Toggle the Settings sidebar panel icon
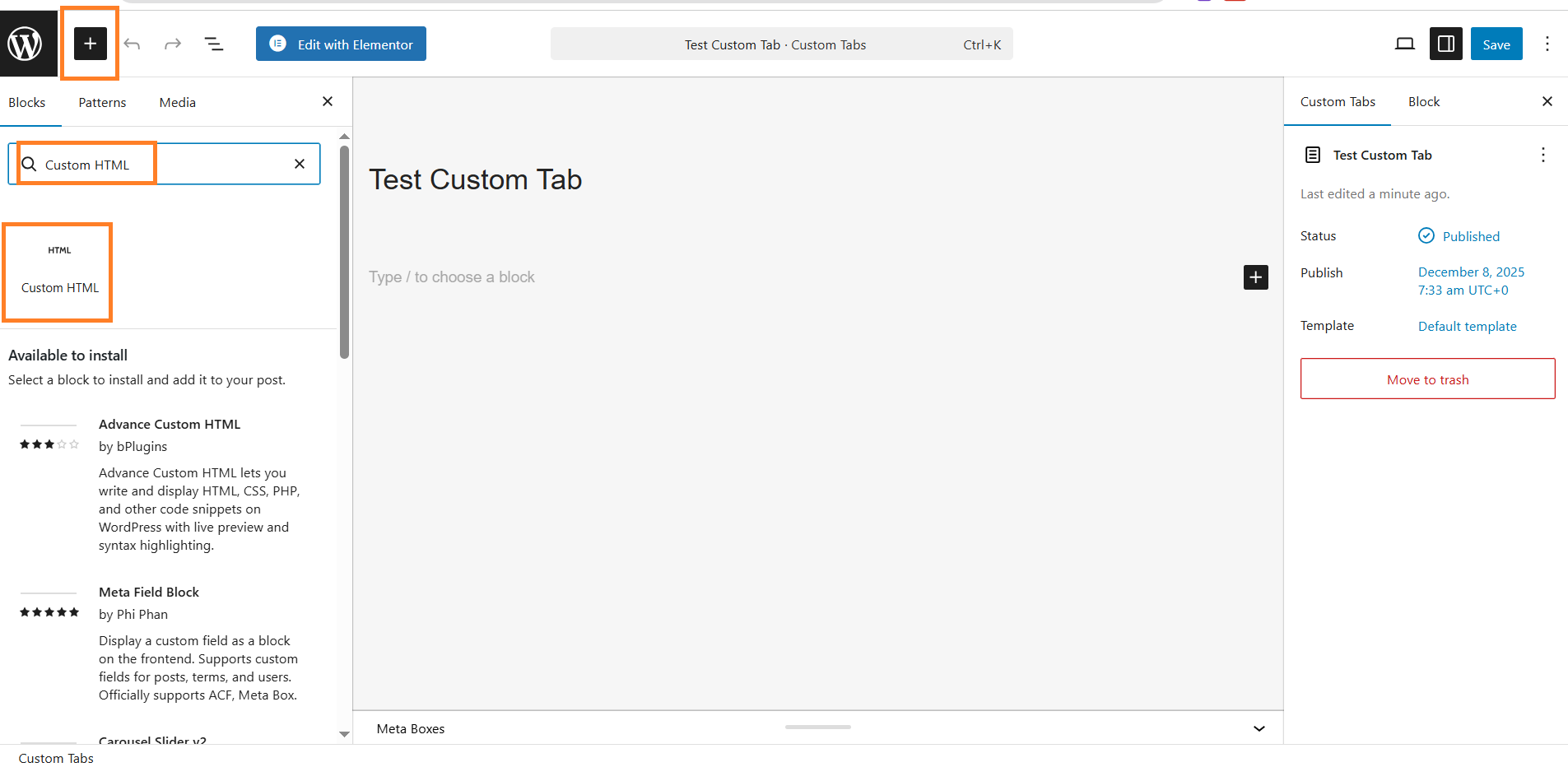 1445,44
